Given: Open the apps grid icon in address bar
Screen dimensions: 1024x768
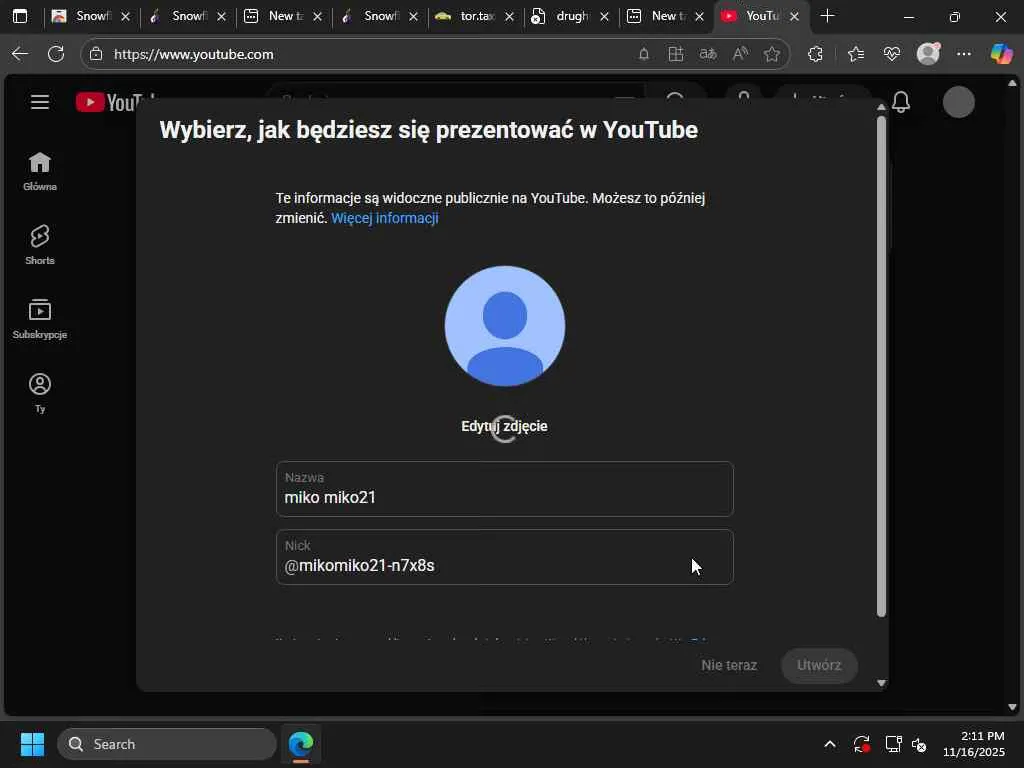Looking at the screenshot, I should 676,54.
